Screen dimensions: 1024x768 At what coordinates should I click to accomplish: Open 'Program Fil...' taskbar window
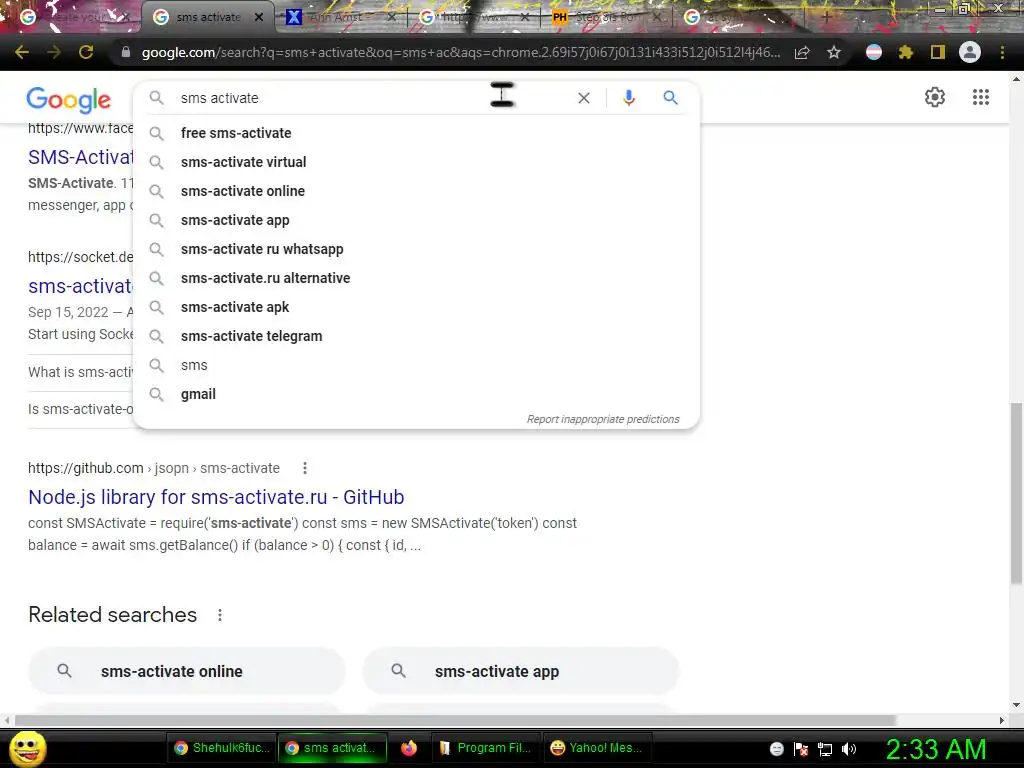coord(487,748)
